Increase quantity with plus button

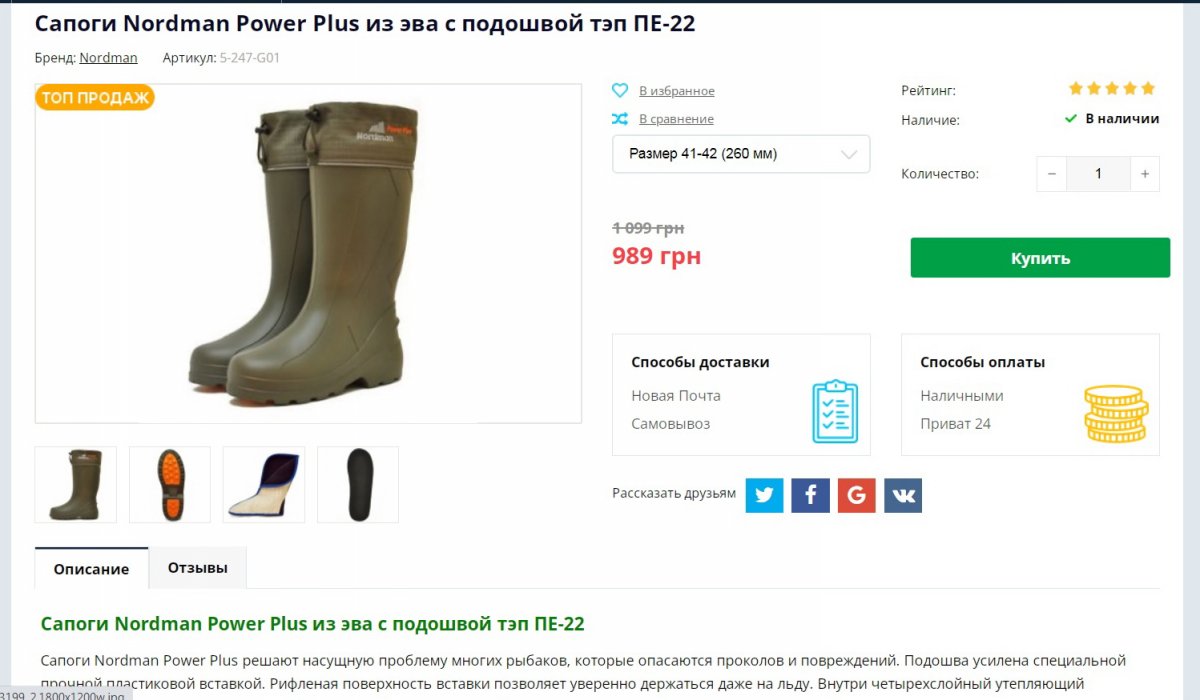point(1145,174)
